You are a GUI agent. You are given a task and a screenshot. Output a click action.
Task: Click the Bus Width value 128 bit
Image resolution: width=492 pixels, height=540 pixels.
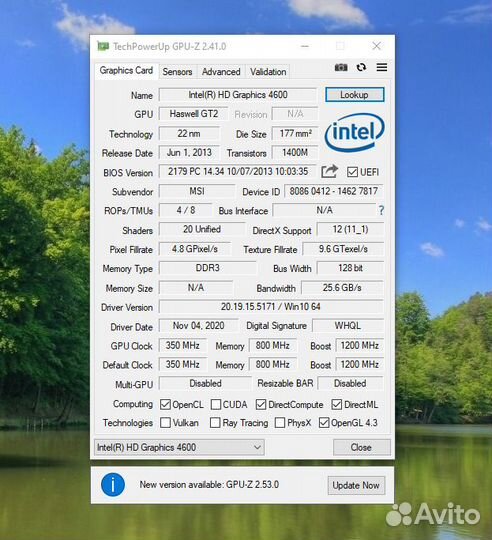(350, 268)
